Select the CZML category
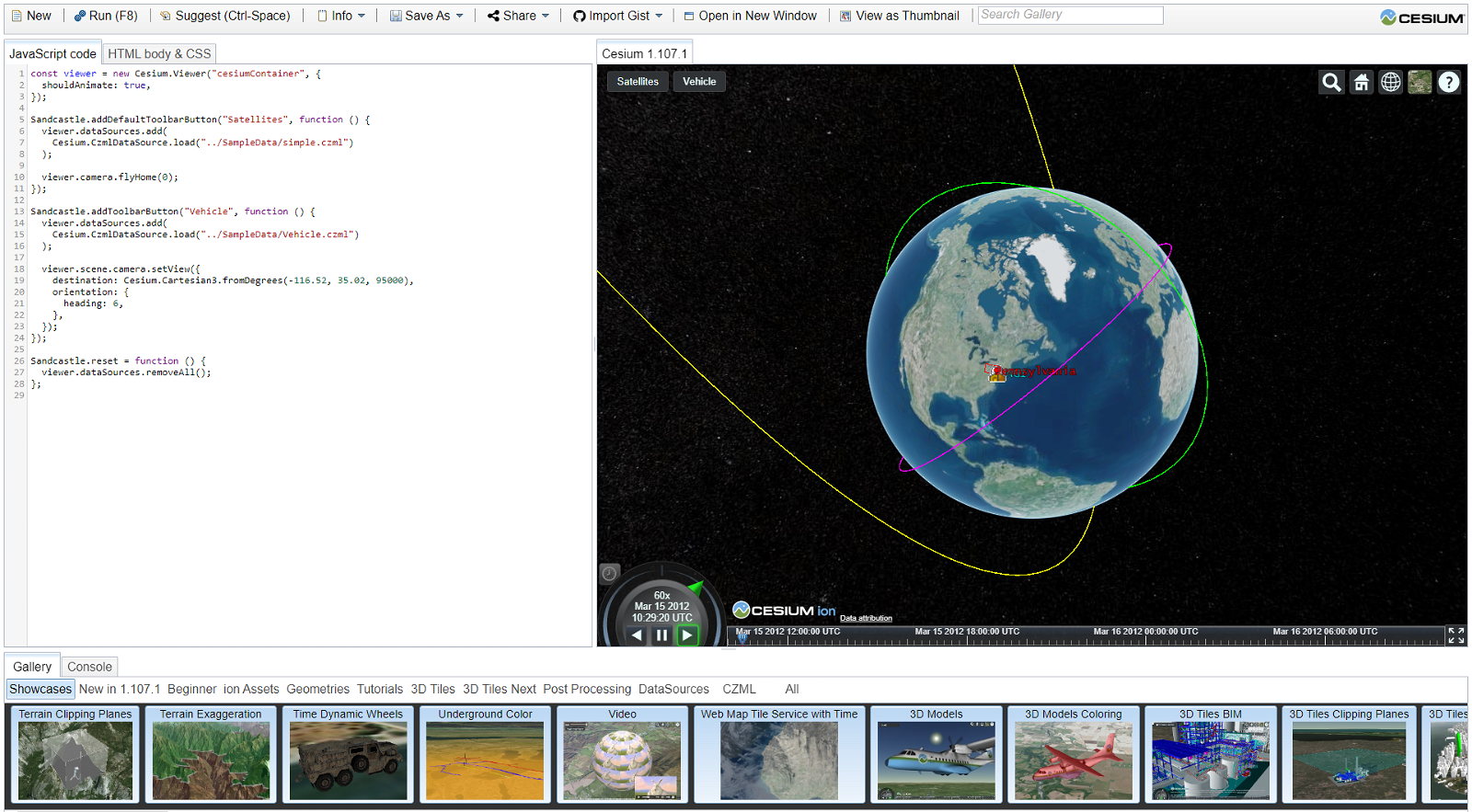The width and height of the screenshot is (1472, 812). click(739, 689)
